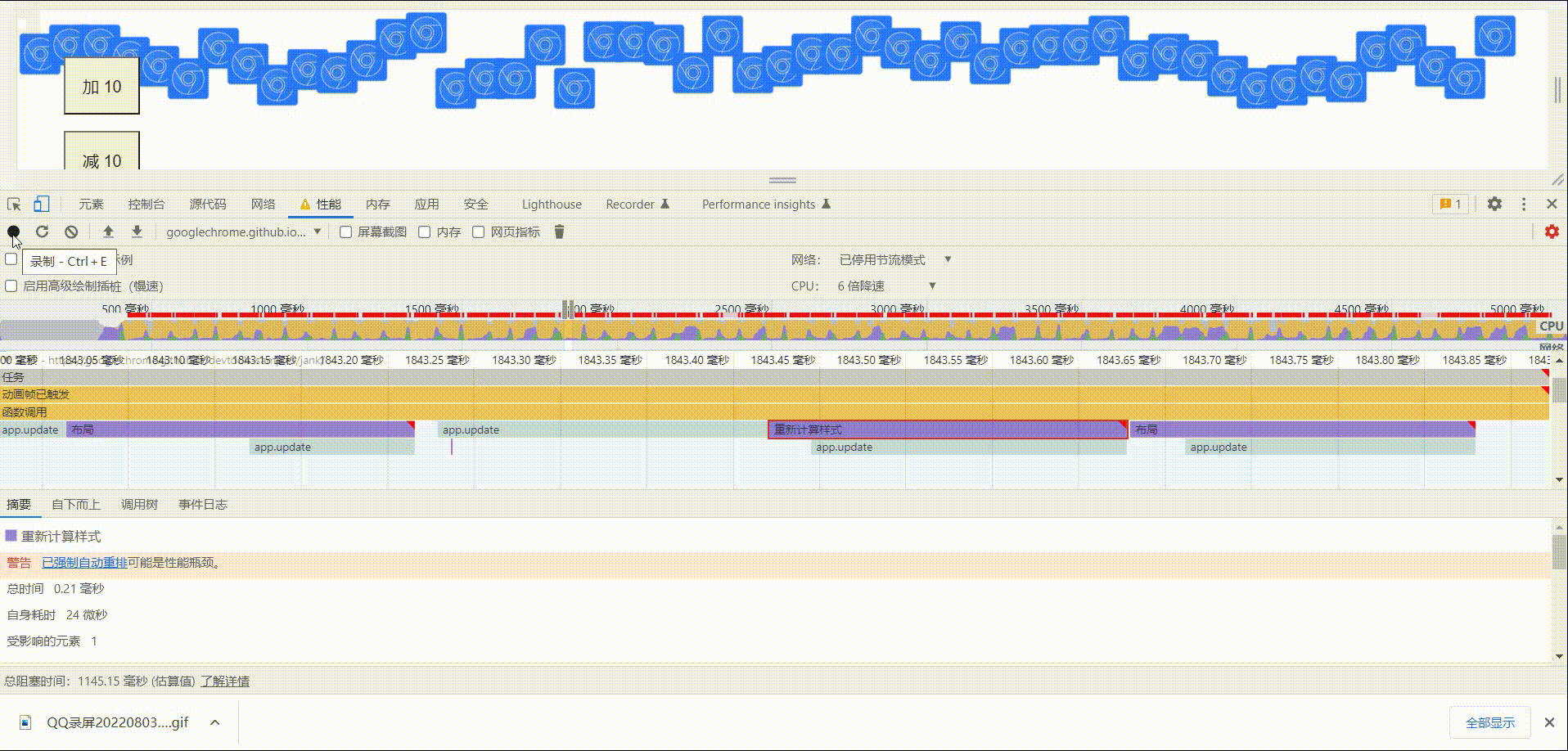This screenshot has width=1568, height=751.
Task: Click the 函数调用 track row
Action: (774, 412)
